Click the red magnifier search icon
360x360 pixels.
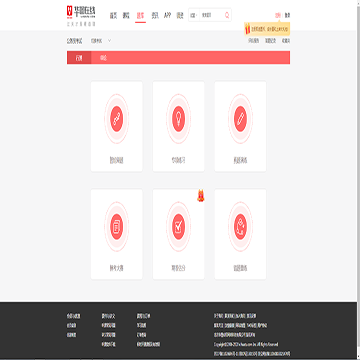pyautogui.click(x=227, y=15)
